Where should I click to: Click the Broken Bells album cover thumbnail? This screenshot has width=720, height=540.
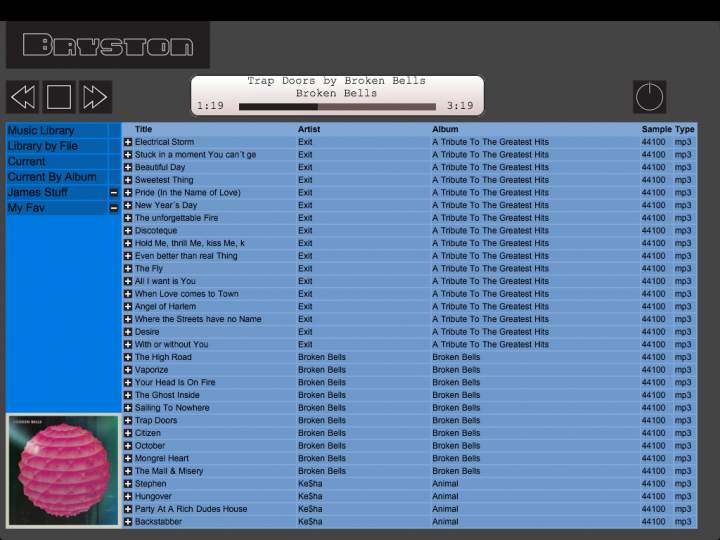63,470
